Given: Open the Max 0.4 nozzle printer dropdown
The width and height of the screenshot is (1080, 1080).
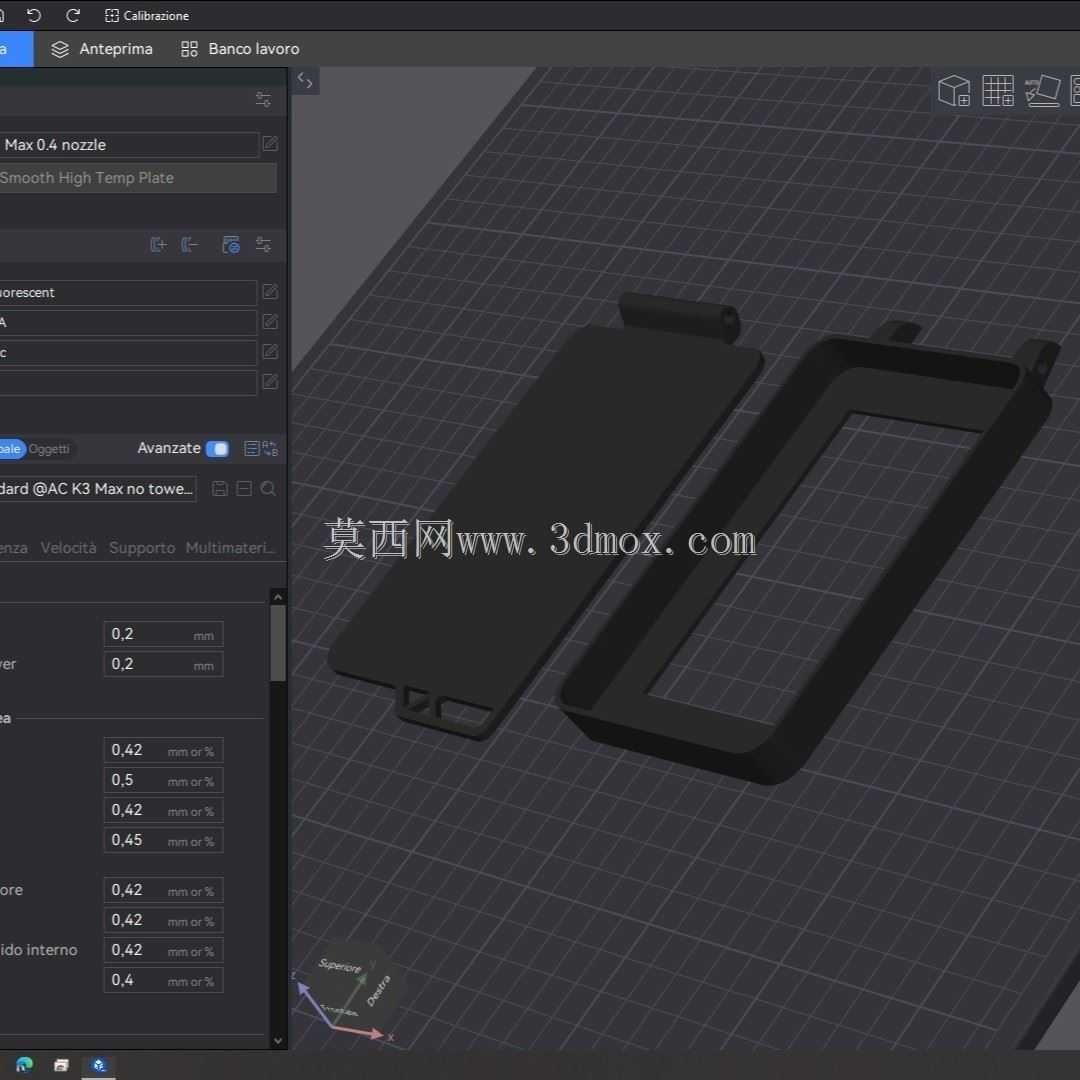Looking at the screenshot, I should tap(129, 145).
